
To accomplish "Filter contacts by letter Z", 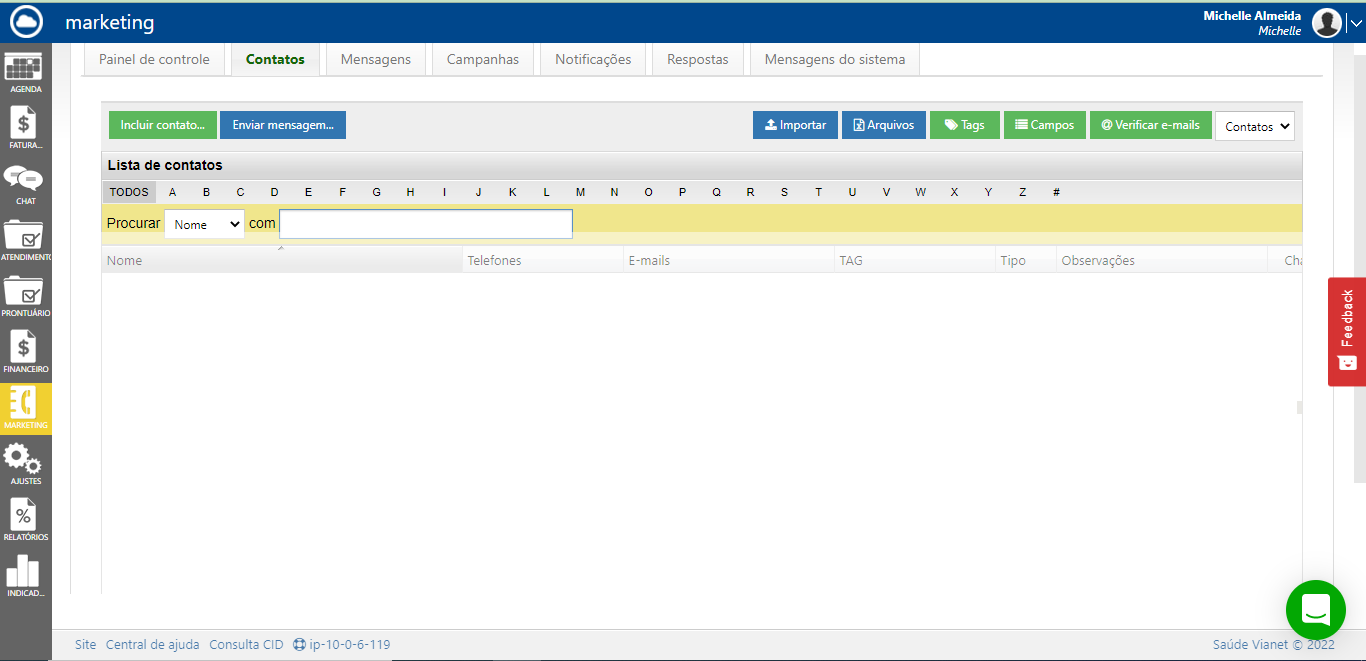I will pos(1022,192).
